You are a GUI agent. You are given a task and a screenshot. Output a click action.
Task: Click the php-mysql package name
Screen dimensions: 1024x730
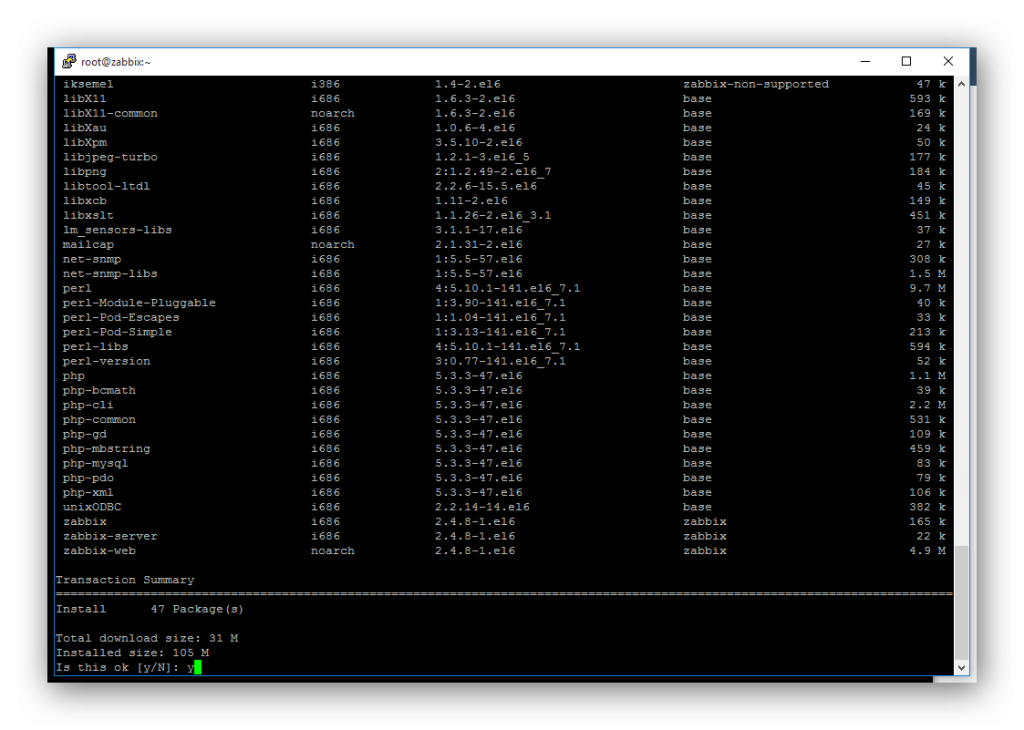pyautogui.click(x=95, y=463)
